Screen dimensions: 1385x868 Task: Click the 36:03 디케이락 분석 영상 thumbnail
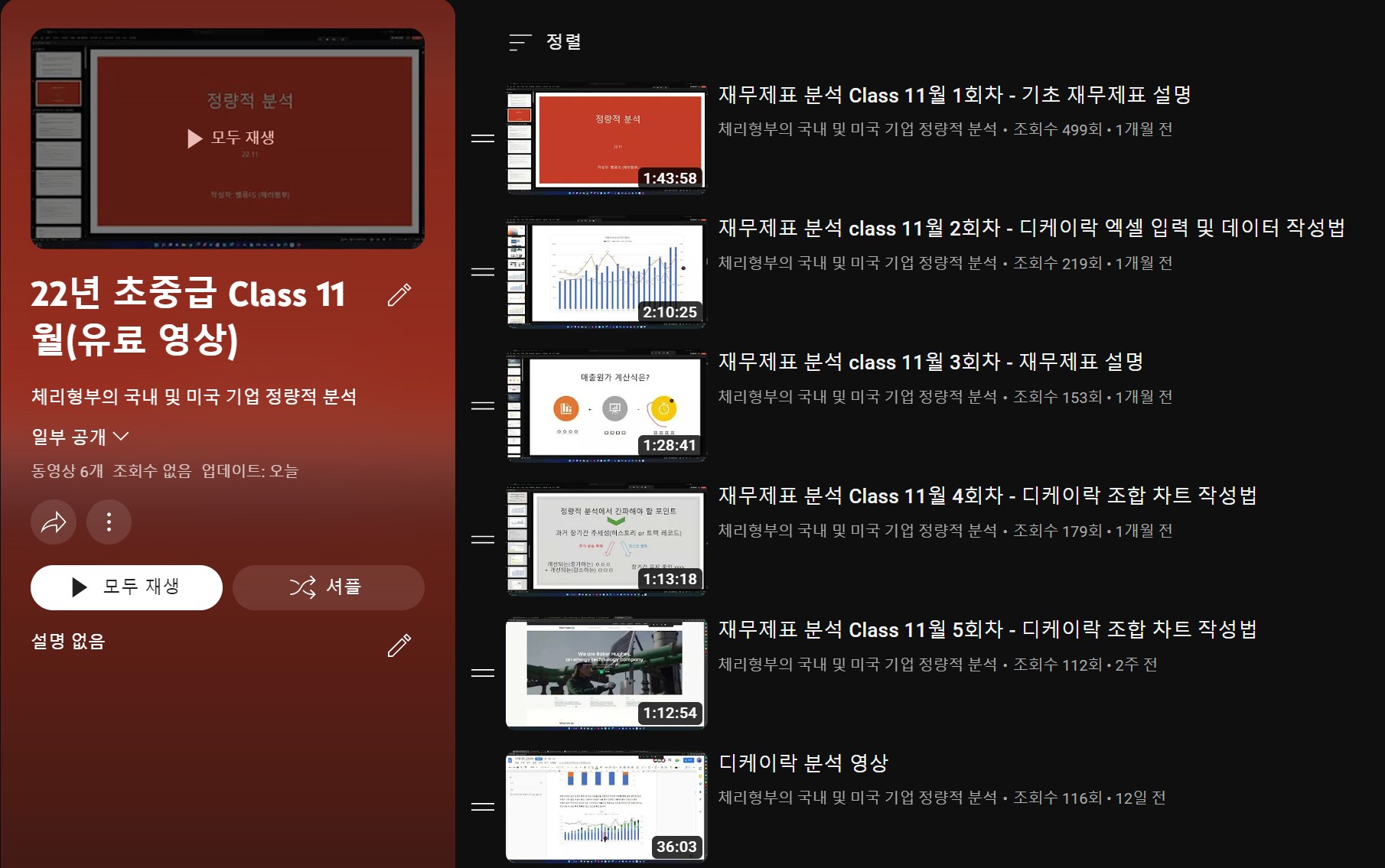(606, 807)
